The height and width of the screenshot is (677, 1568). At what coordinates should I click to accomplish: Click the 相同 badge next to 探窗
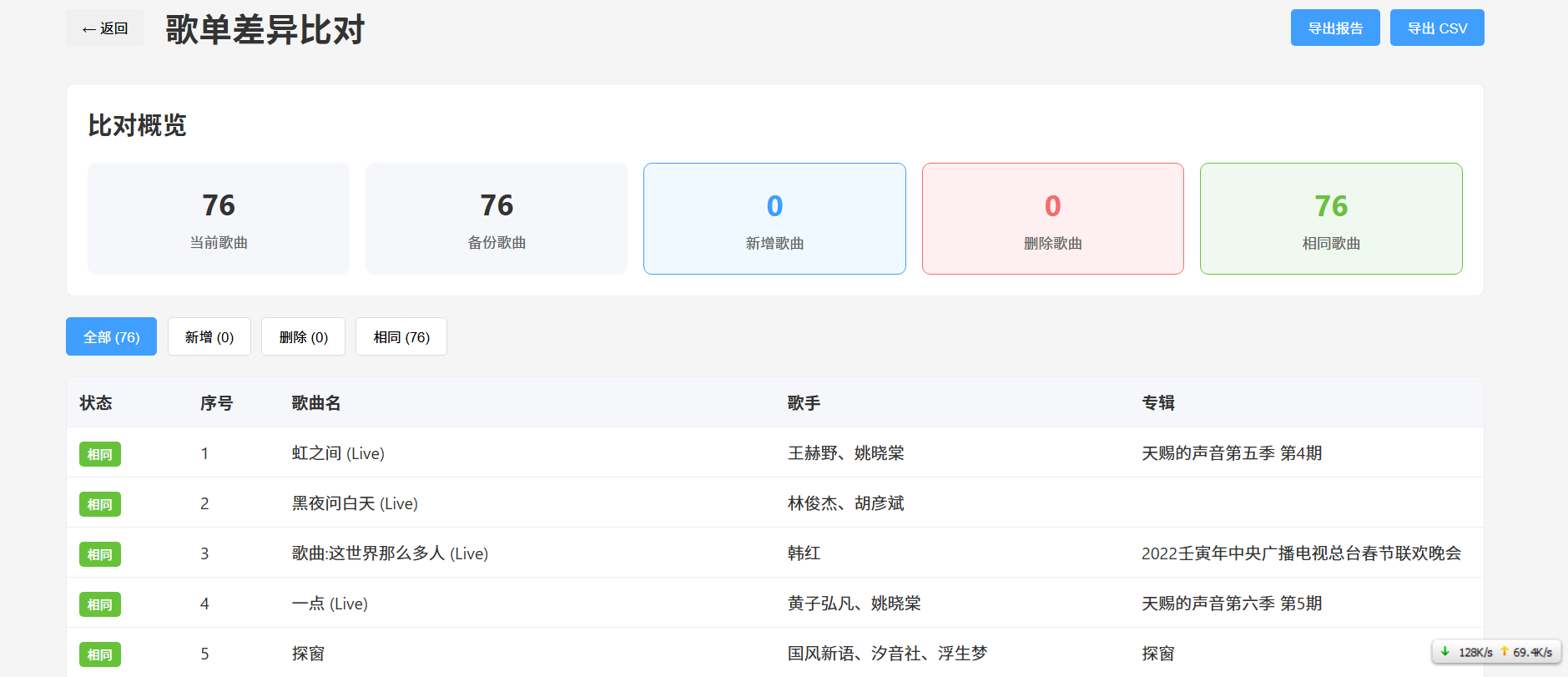tap(100, 654)
